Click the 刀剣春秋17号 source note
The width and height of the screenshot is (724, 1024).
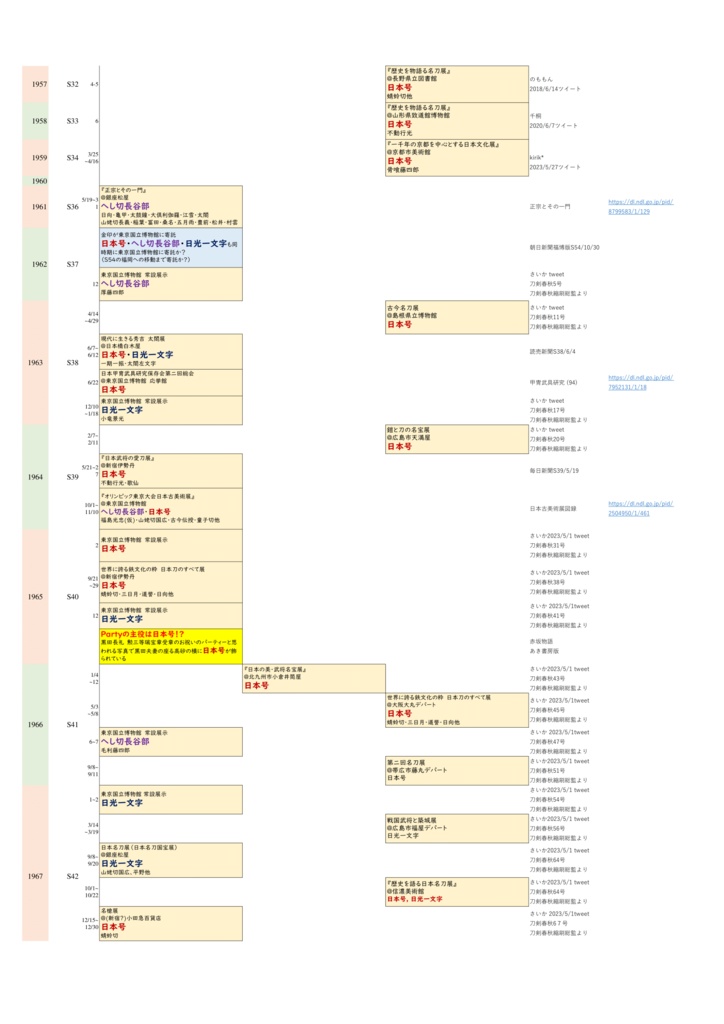547,410
